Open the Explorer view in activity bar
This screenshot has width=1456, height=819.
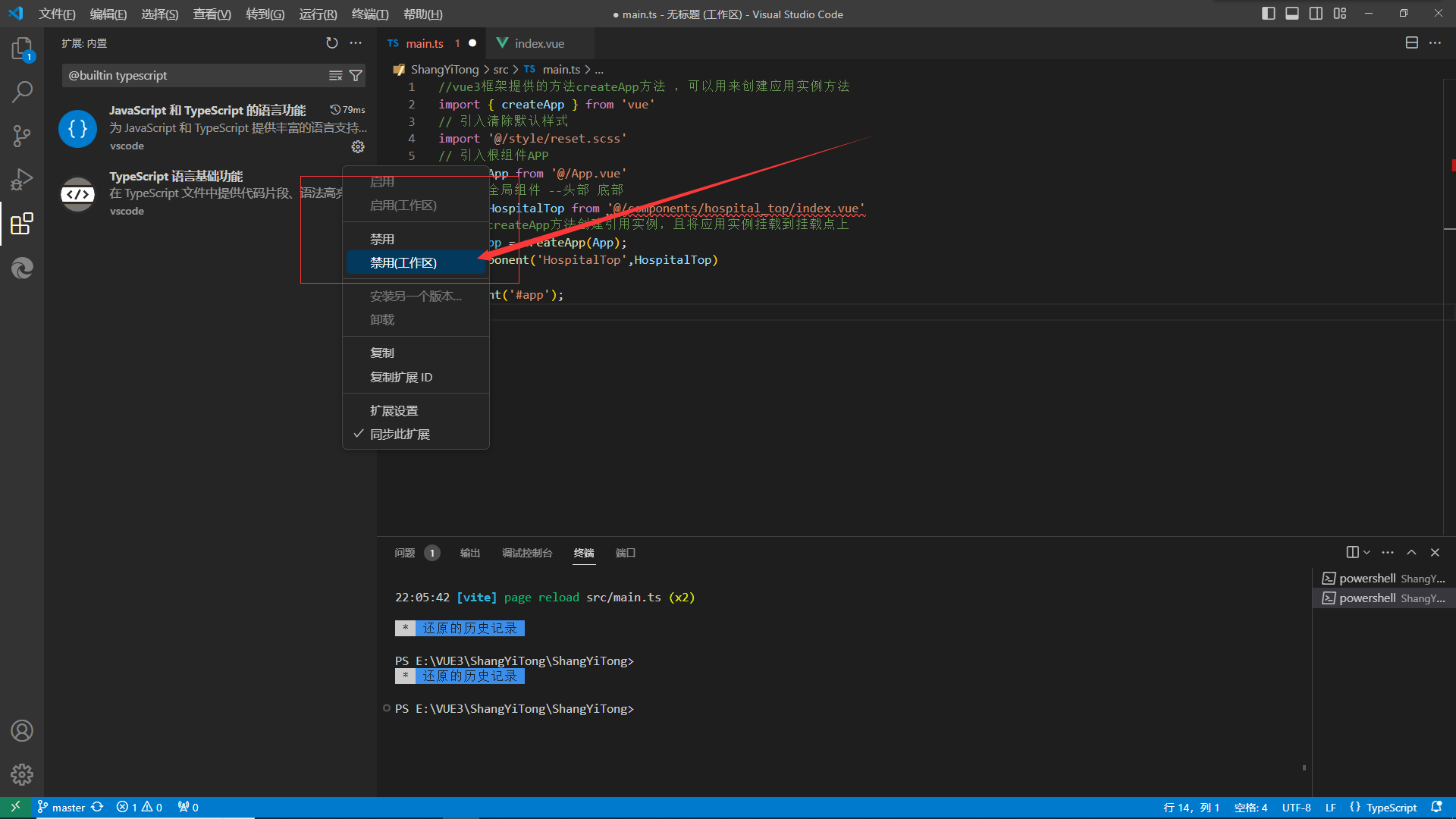click(22, 50)
